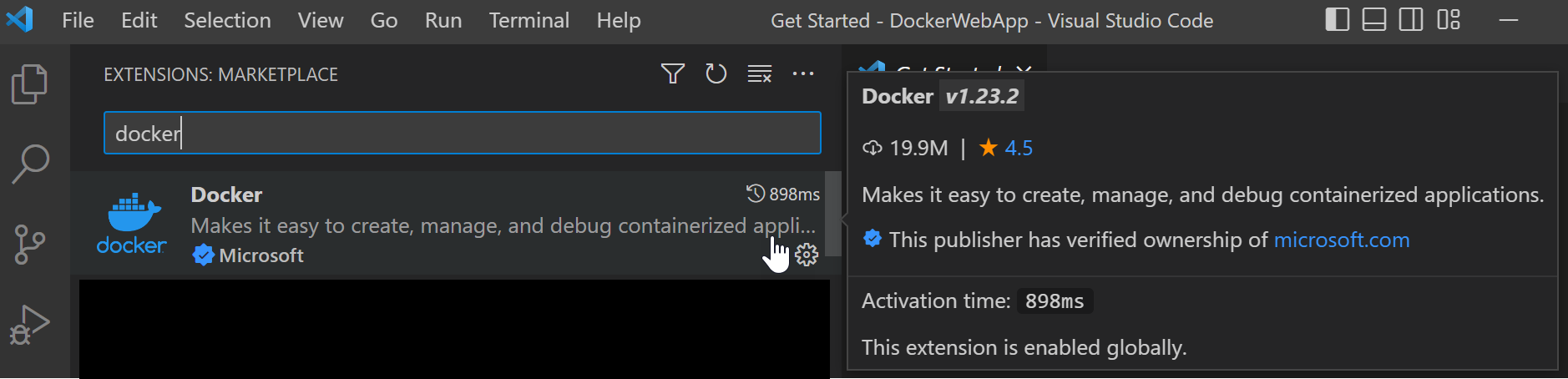Screen dimensions: 1568x379
Task: Open the Docker extension manage gear
Action: click(807, 255)
